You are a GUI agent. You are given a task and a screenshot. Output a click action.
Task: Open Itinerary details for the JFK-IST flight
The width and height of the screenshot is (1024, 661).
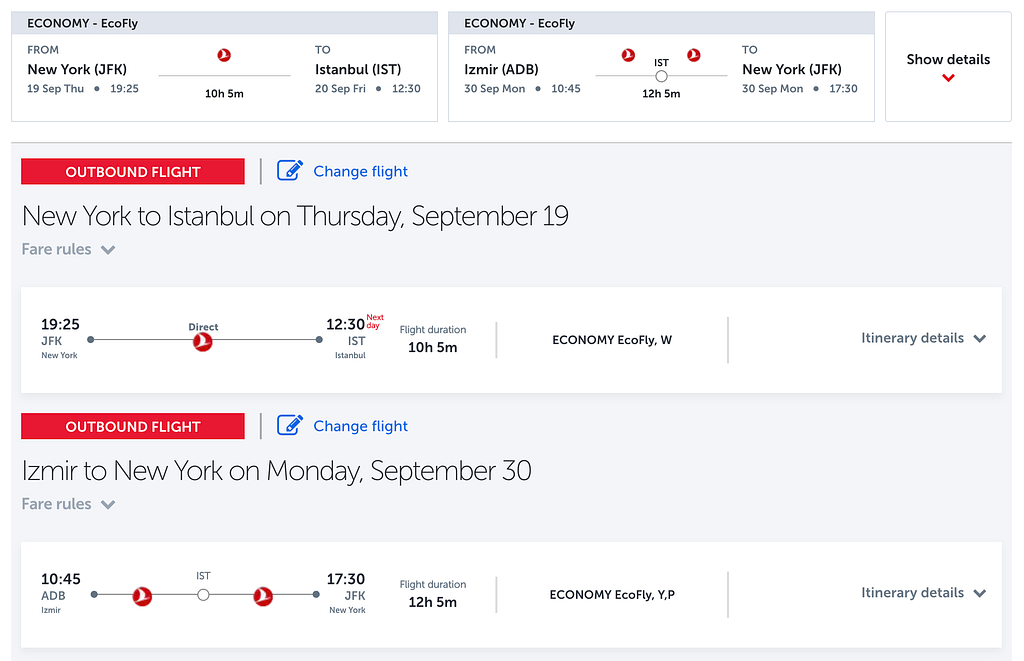pyautogui.click(x=923, y=338)
